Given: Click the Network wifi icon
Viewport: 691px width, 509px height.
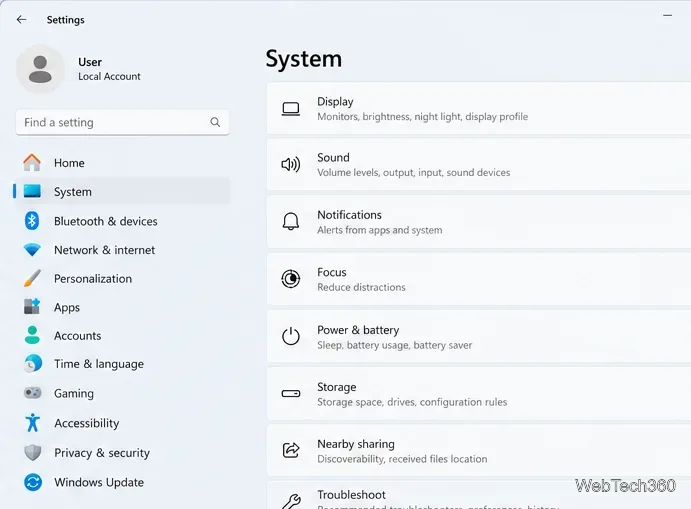Looking at the screenshot, I should [x=32, y=250].
